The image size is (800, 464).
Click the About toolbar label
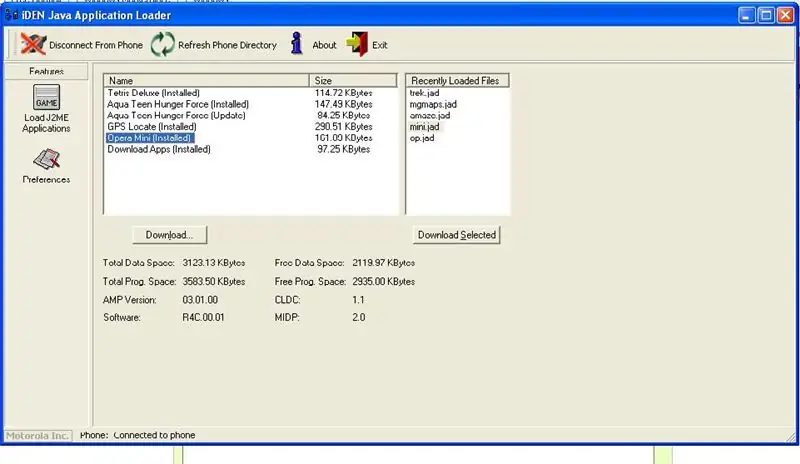pyautogui.click(x=324, y=45)
